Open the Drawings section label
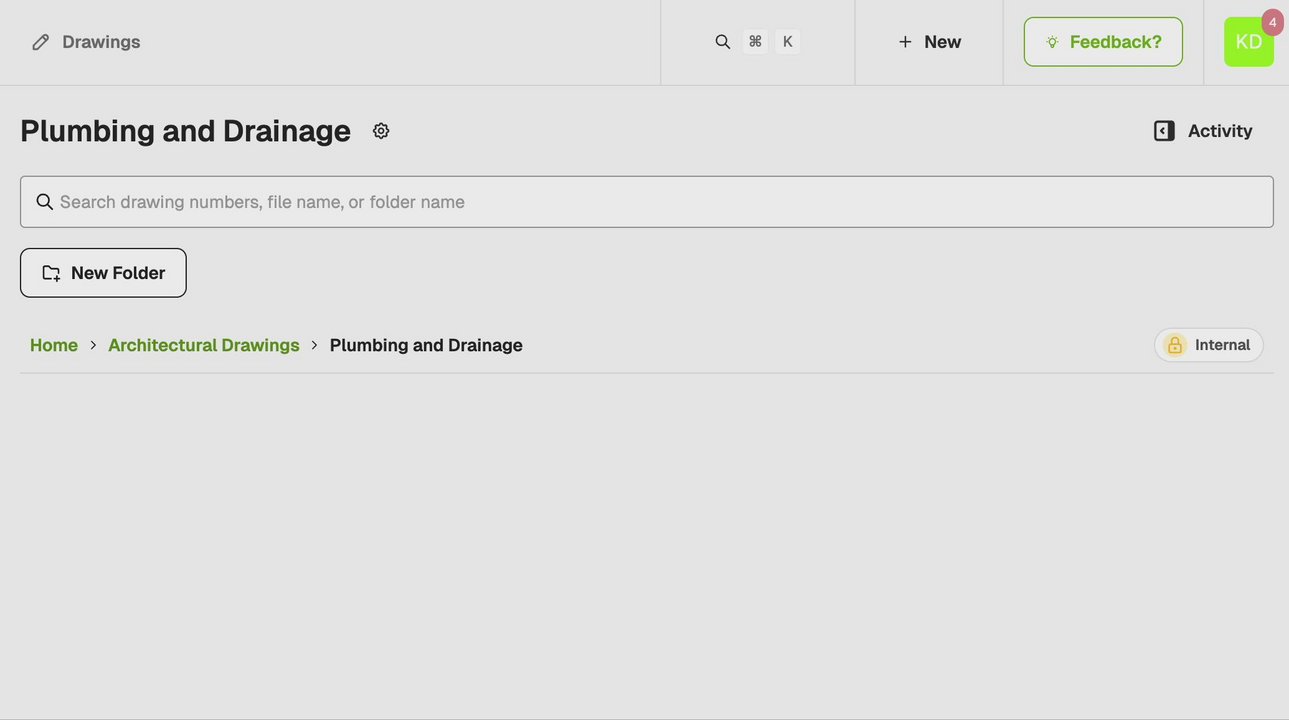Screen dimensions: 1289x720 click(x=101, y=42)
